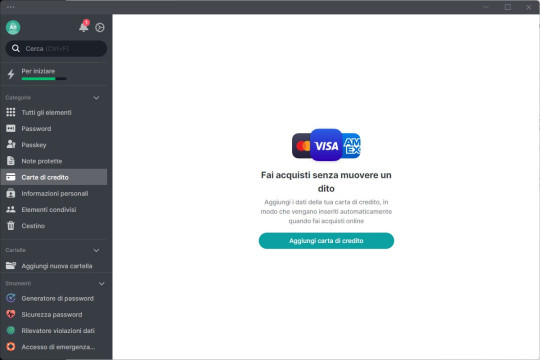Collapse the Strumenti section
The width and height of the screenshot is (540, 360).
102,284
